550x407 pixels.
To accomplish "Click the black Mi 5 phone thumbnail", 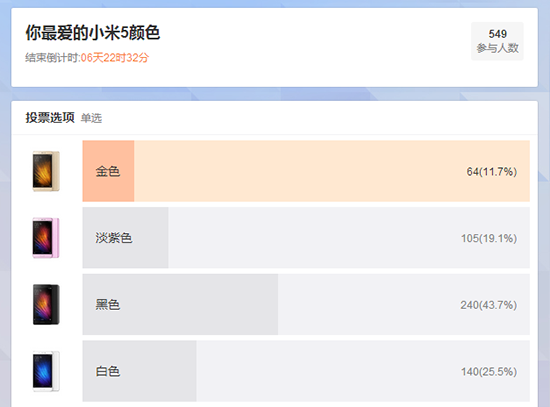I will coord(46,305).
